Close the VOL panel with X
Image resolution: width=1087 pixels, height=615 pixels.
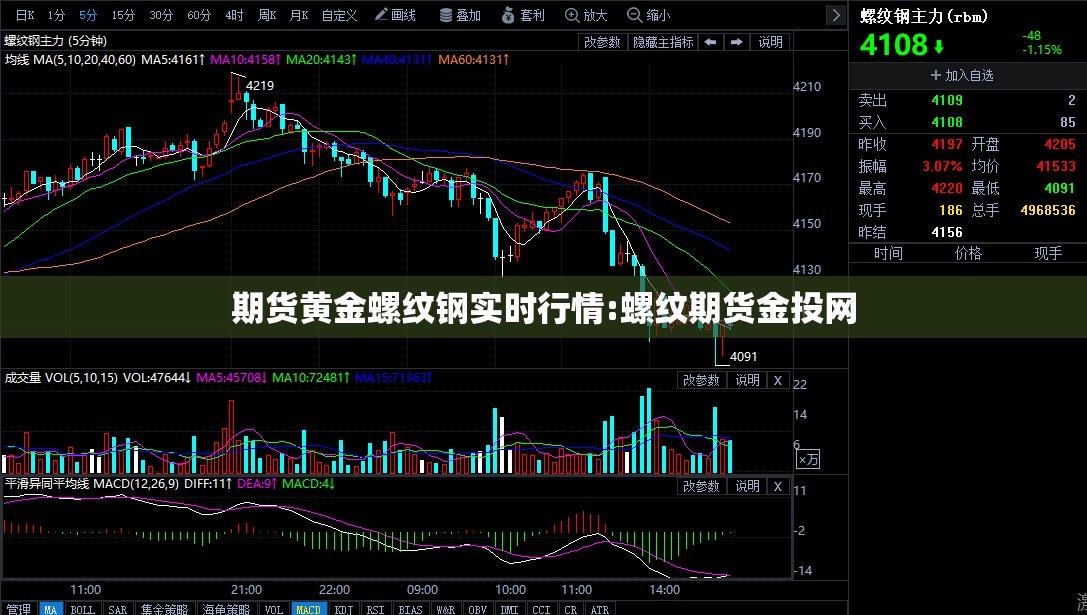[778, 380]
